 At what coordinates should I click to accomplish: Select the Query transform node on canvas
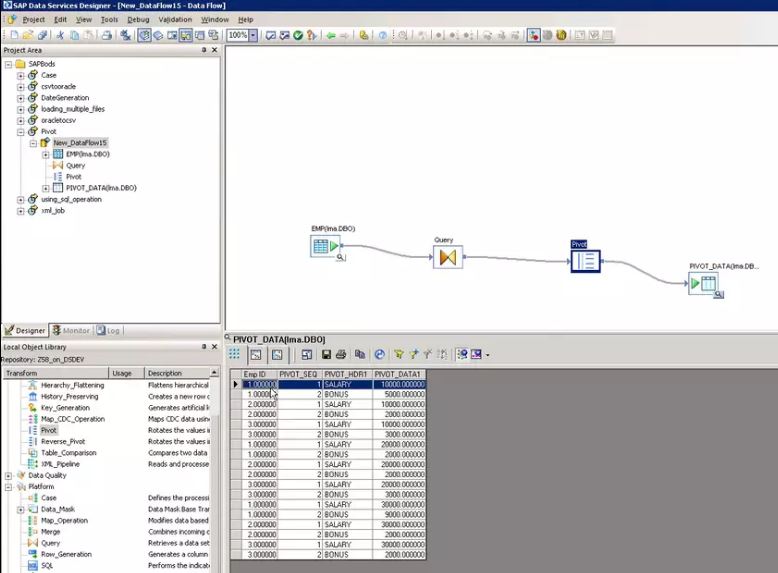pos(448,257)
